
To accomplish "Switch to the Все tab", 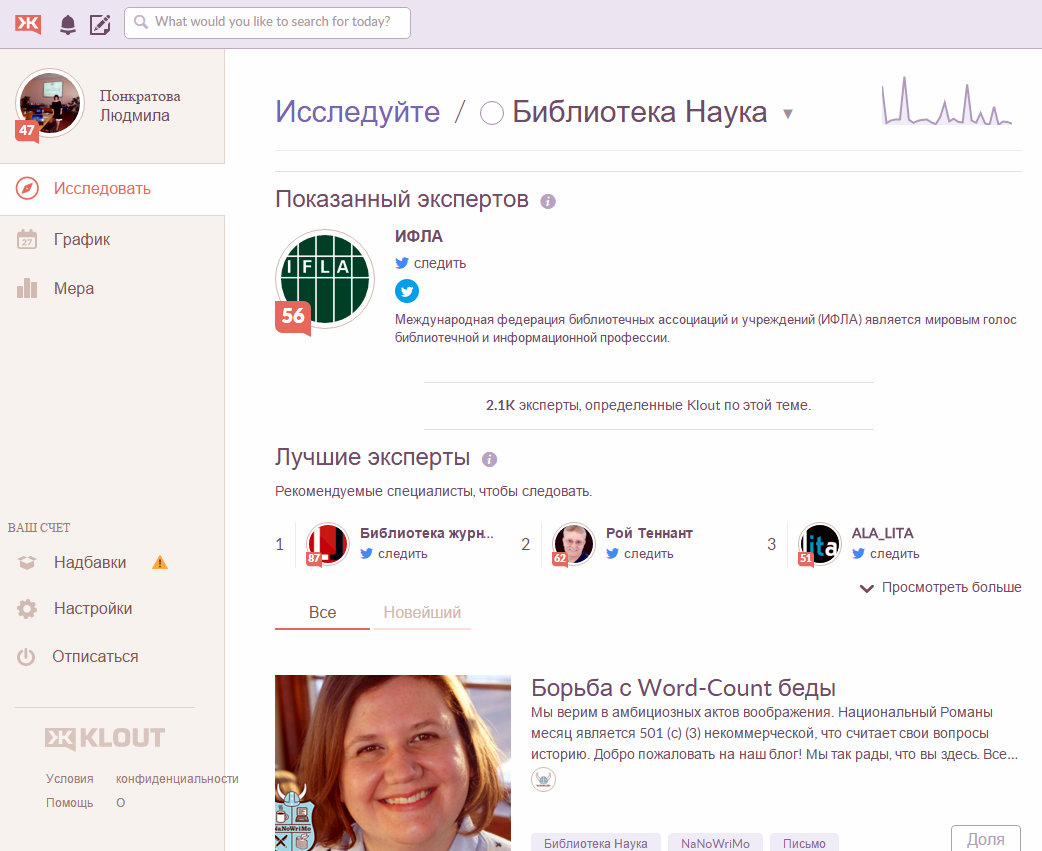I will [x=322, y=613].
